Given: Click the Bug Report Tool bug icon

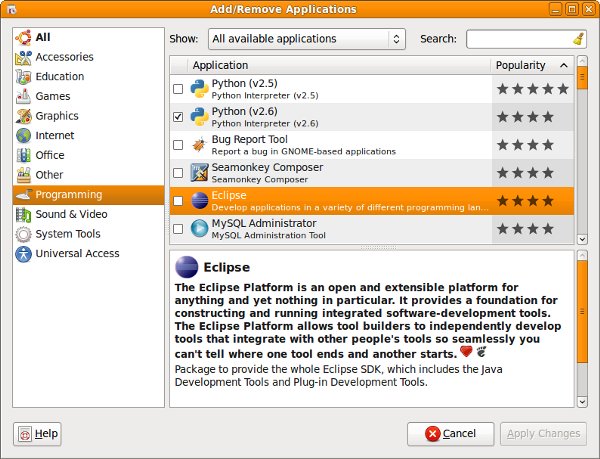Looking at the screenshot, I should (199, 145).
